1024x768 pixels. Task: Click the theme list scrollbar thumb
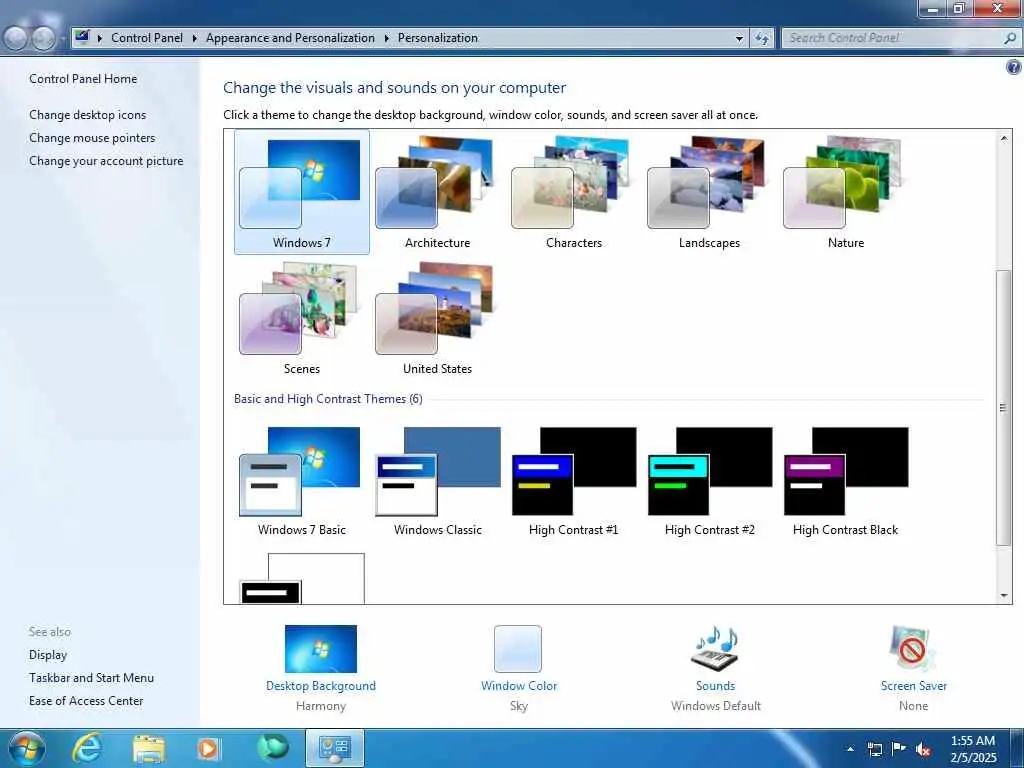click(1004, 408)
